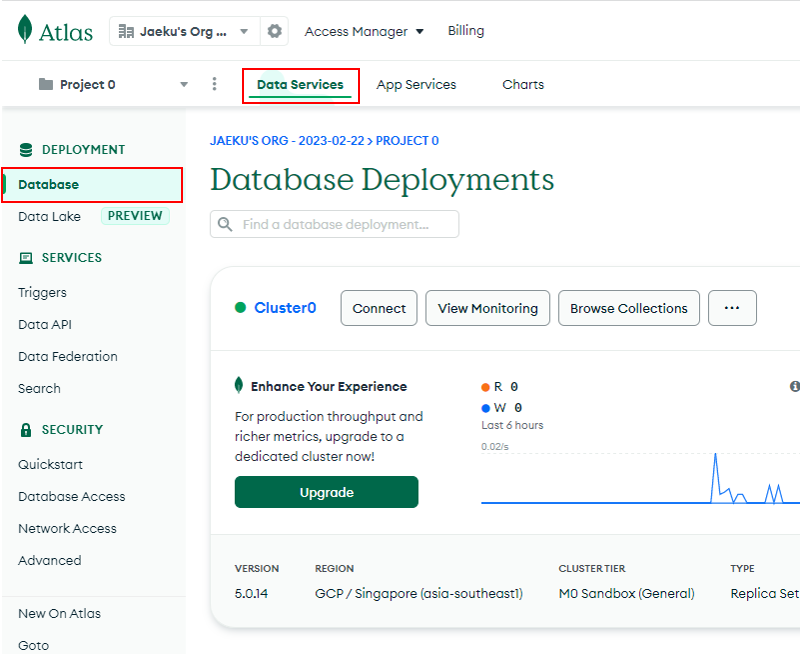Viewport: 800px width, 654px height.
Task: Click the Replica Set type value
Action: click(765, 594)
